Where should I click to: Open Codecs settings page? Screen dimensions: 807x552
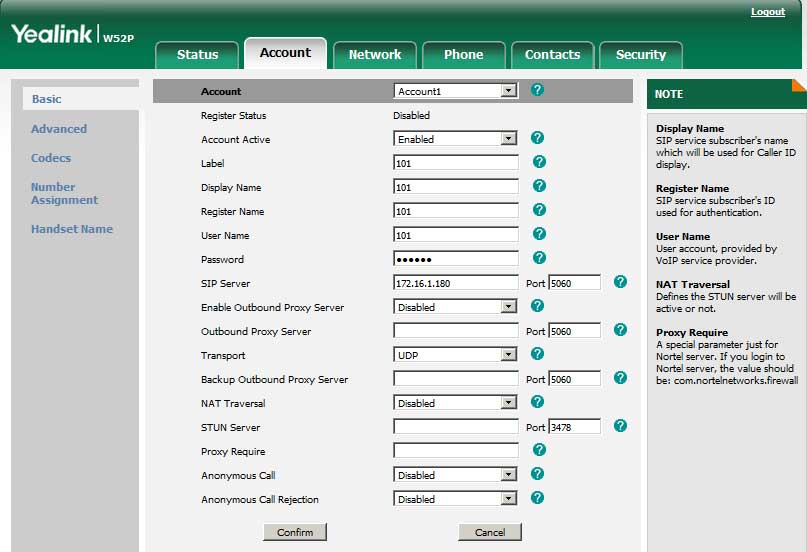(51, 158)
